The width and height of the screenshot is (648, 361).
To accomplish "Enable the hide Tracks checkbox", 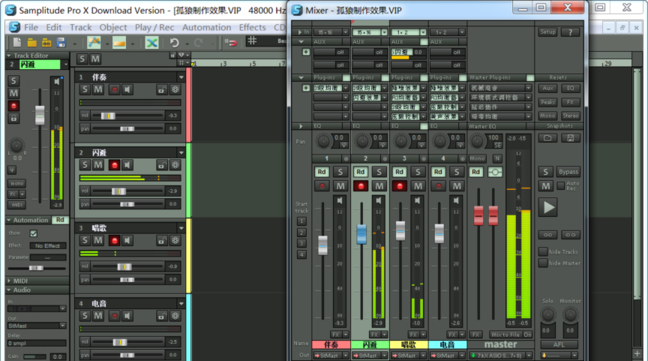I will 543,252.
